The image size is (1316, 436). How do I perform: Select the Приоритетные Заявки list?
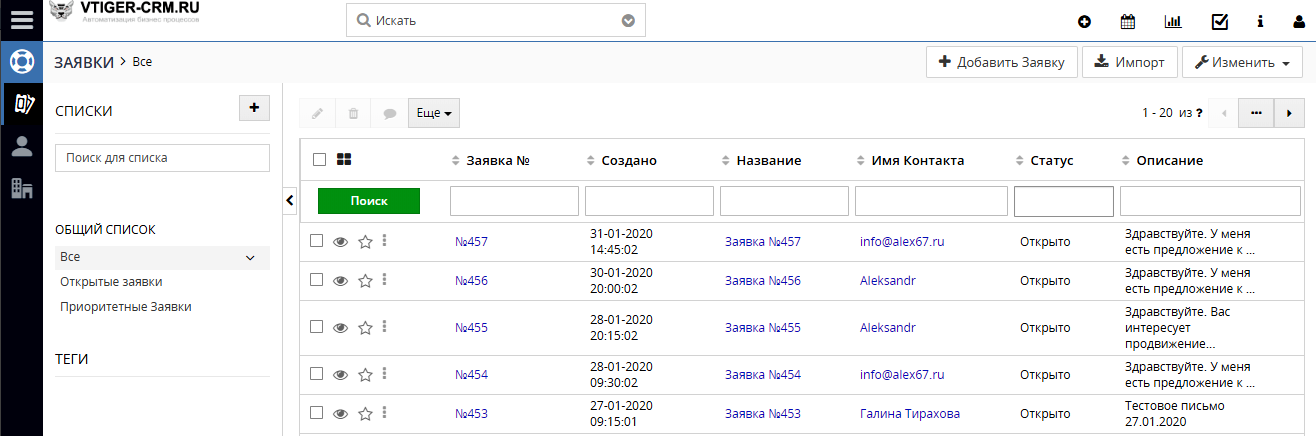126,307
